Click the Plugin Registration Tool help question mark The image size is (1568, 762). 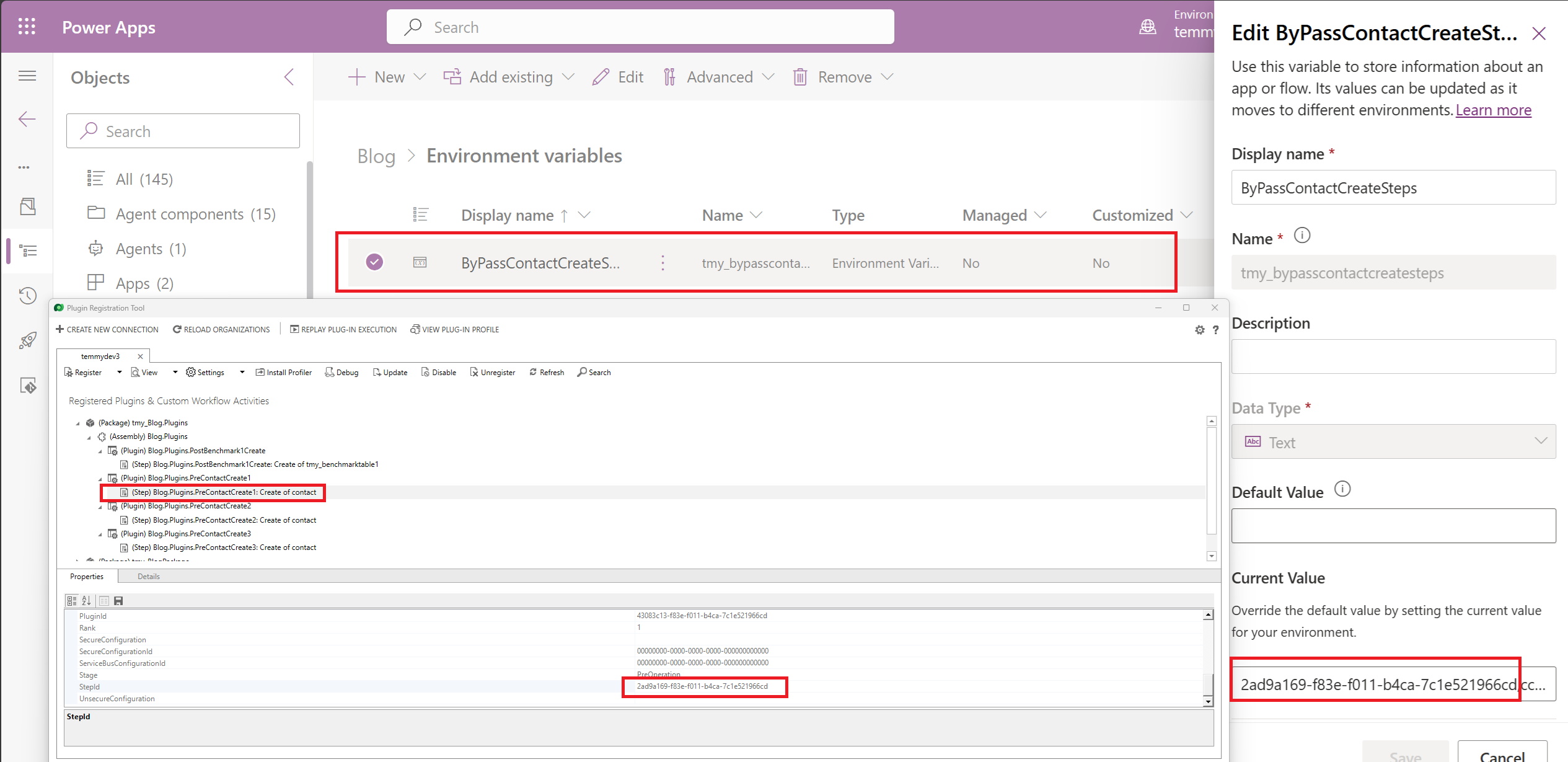tap(1216, 330)
